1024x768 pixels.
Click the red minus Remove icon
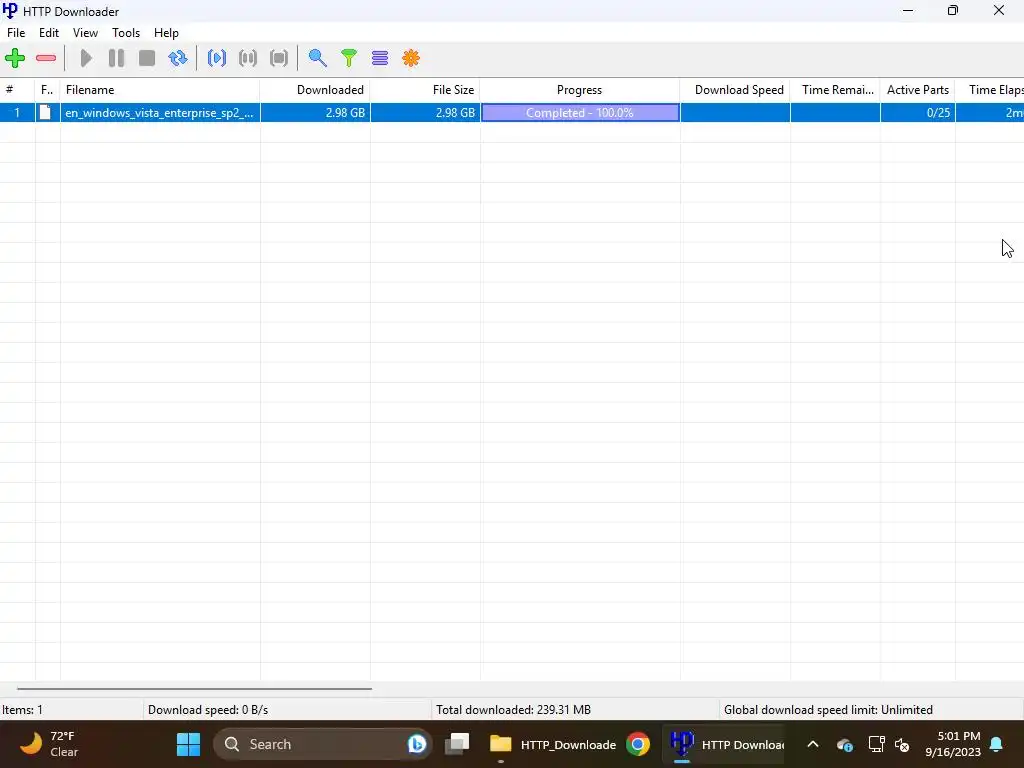click(x=46, y=58)
